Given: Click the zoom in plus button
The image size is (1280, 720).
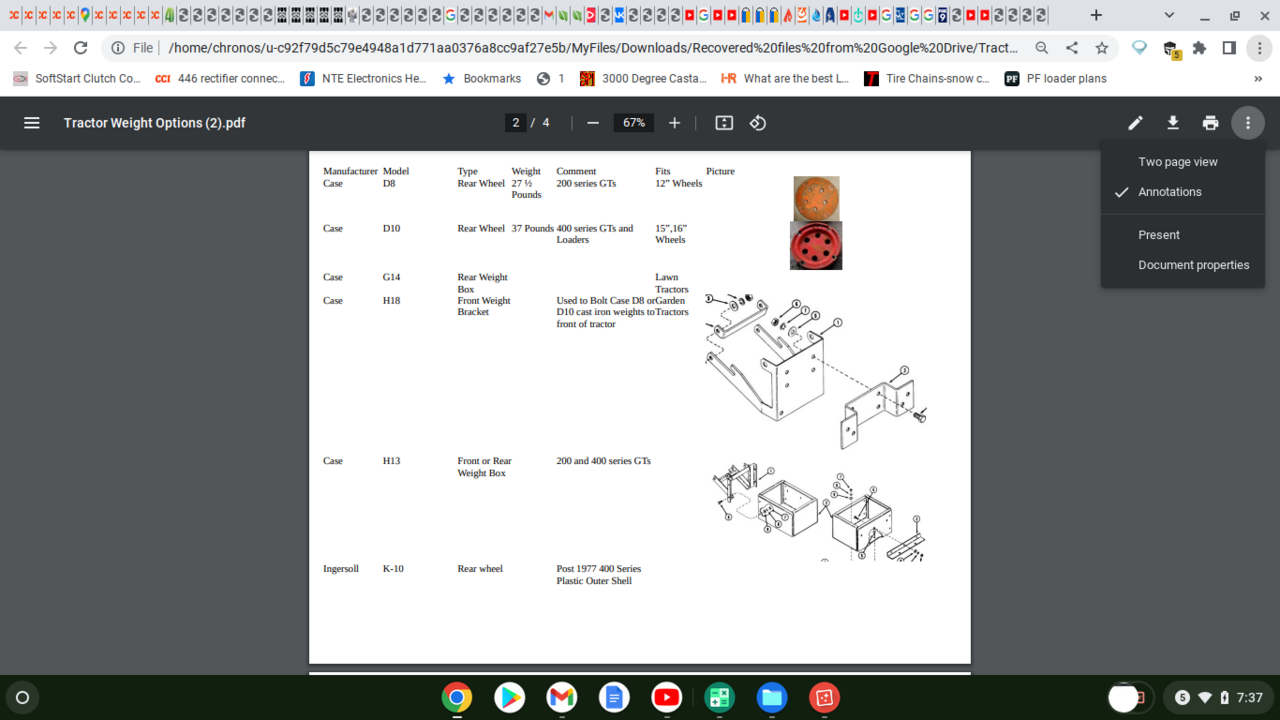Looking at the screenshot, I should [674, 123].
